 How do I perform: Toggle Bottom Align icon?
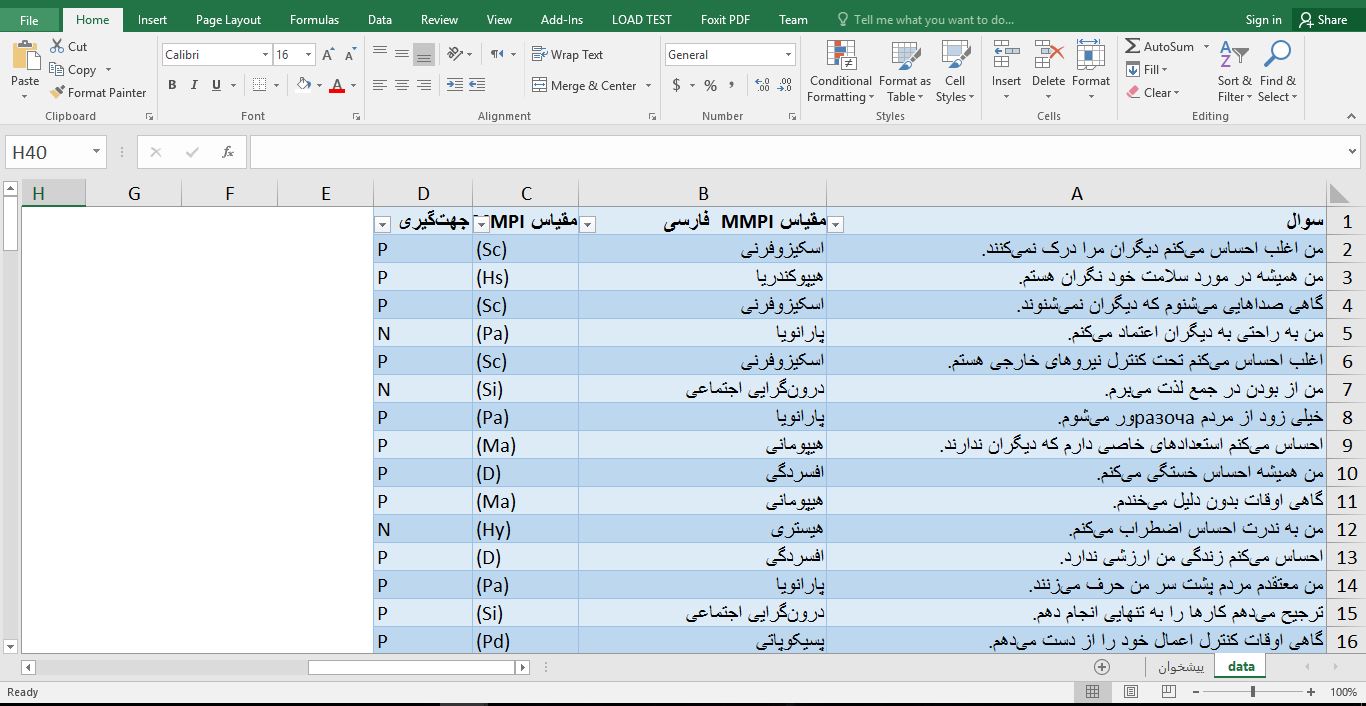(423, 54)
